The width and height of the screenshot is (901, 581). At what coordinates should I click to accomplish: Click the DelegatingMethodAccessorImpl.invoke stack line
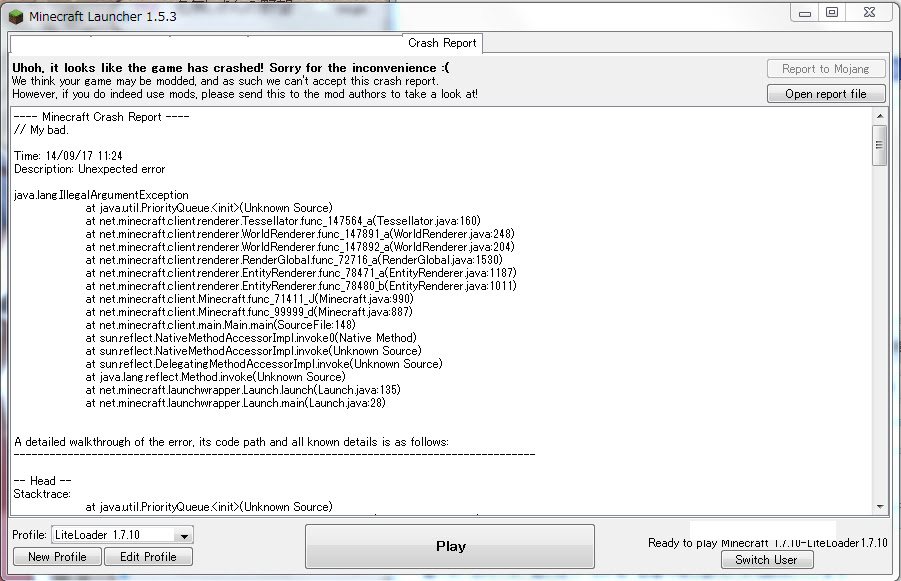tap(264, 364)
